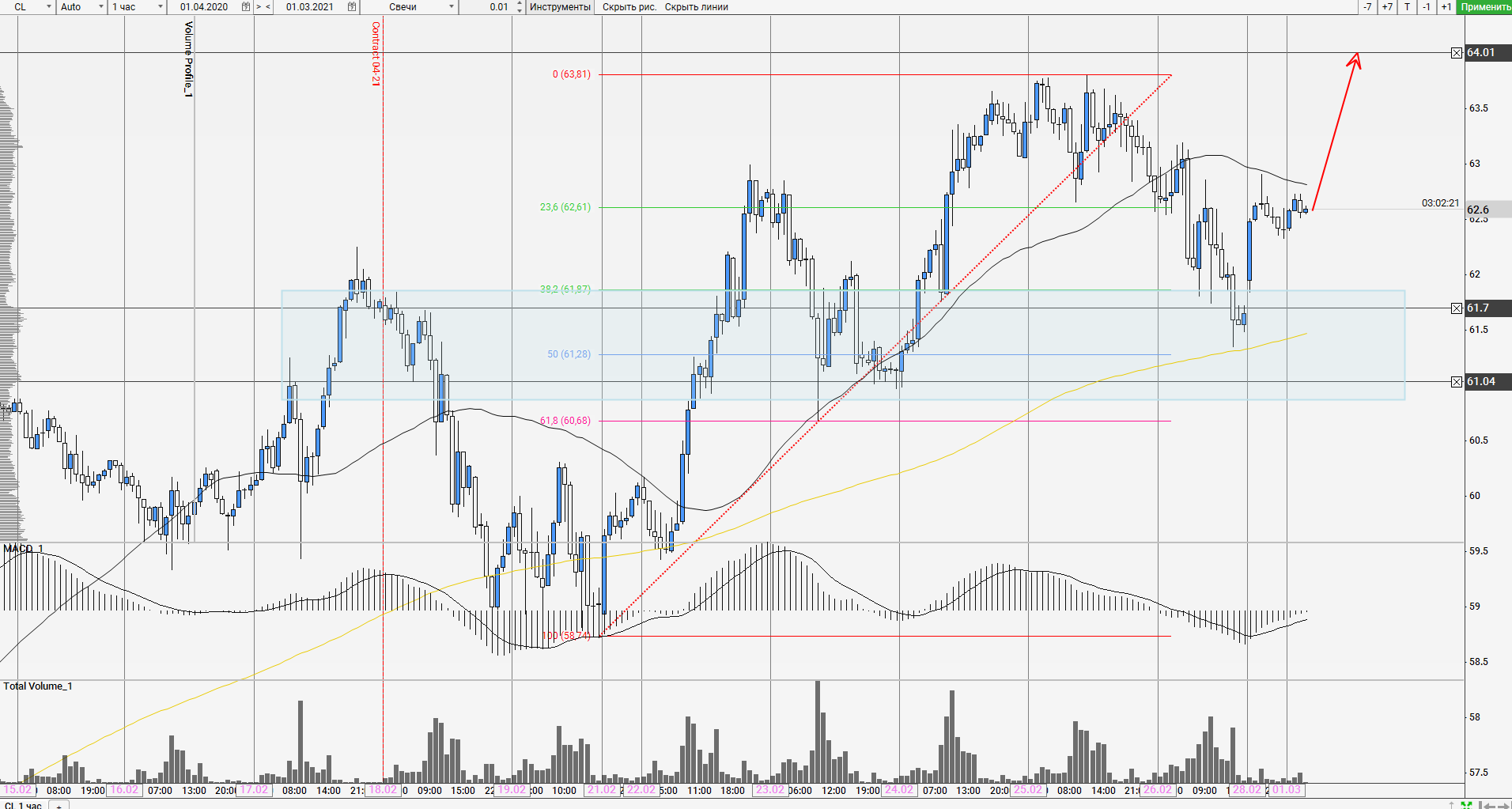Image resolution: width=1512 pixels, height=809 pixels.
Task: Click the '>' date shift arrow
Action: [259, 7]
